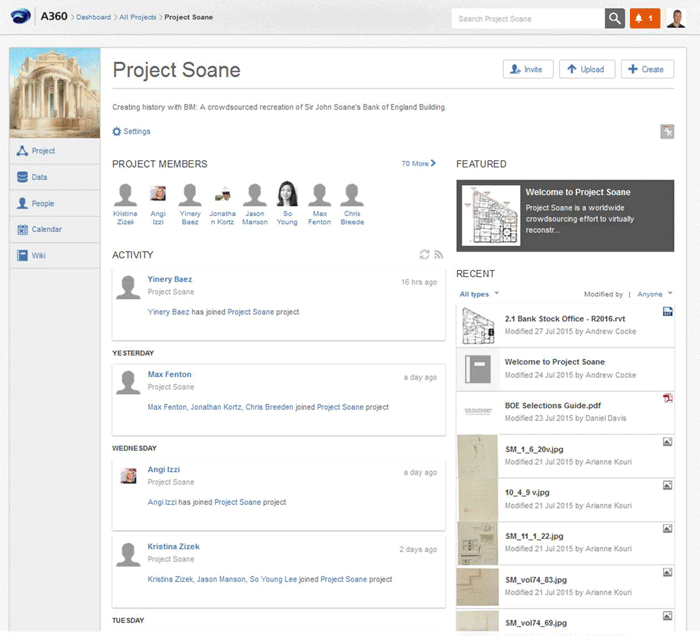The width and height of the screenshot is (700, 636).
Task: Refresh the activity feed
Action: pyautogui.click(x=424, y=256)
